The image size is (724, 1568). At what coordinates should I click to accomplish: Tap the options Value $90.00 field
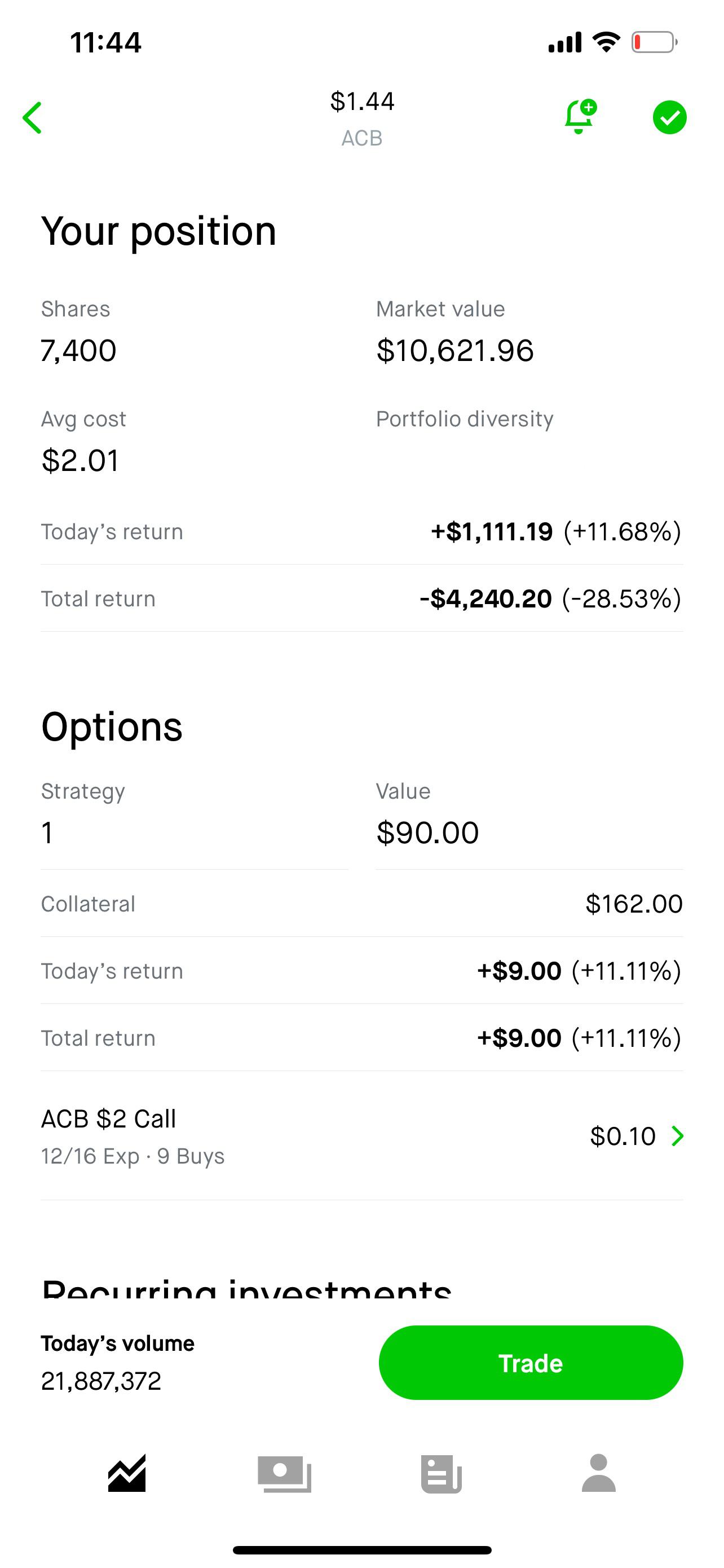428,832
